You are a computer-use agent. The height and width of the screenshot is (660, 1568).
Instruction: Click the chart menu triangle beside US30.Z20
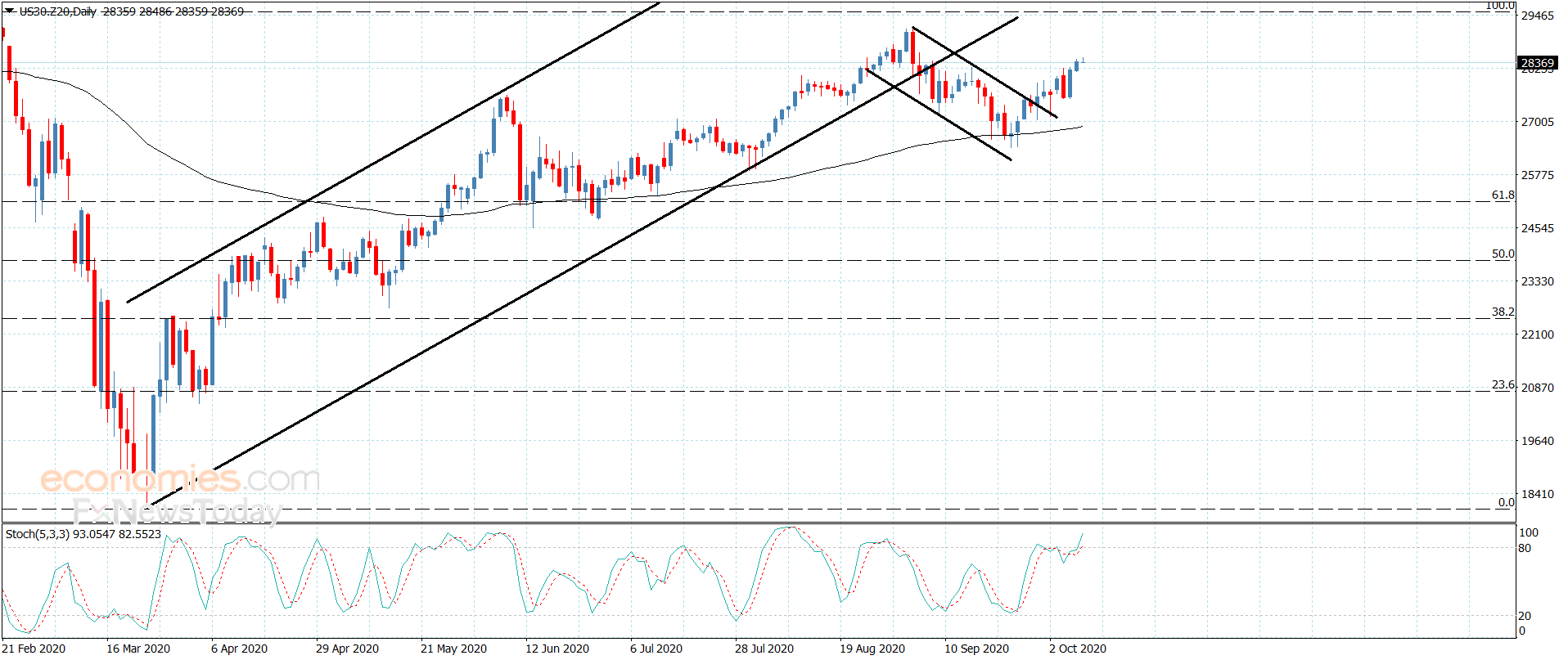[10, 11]
